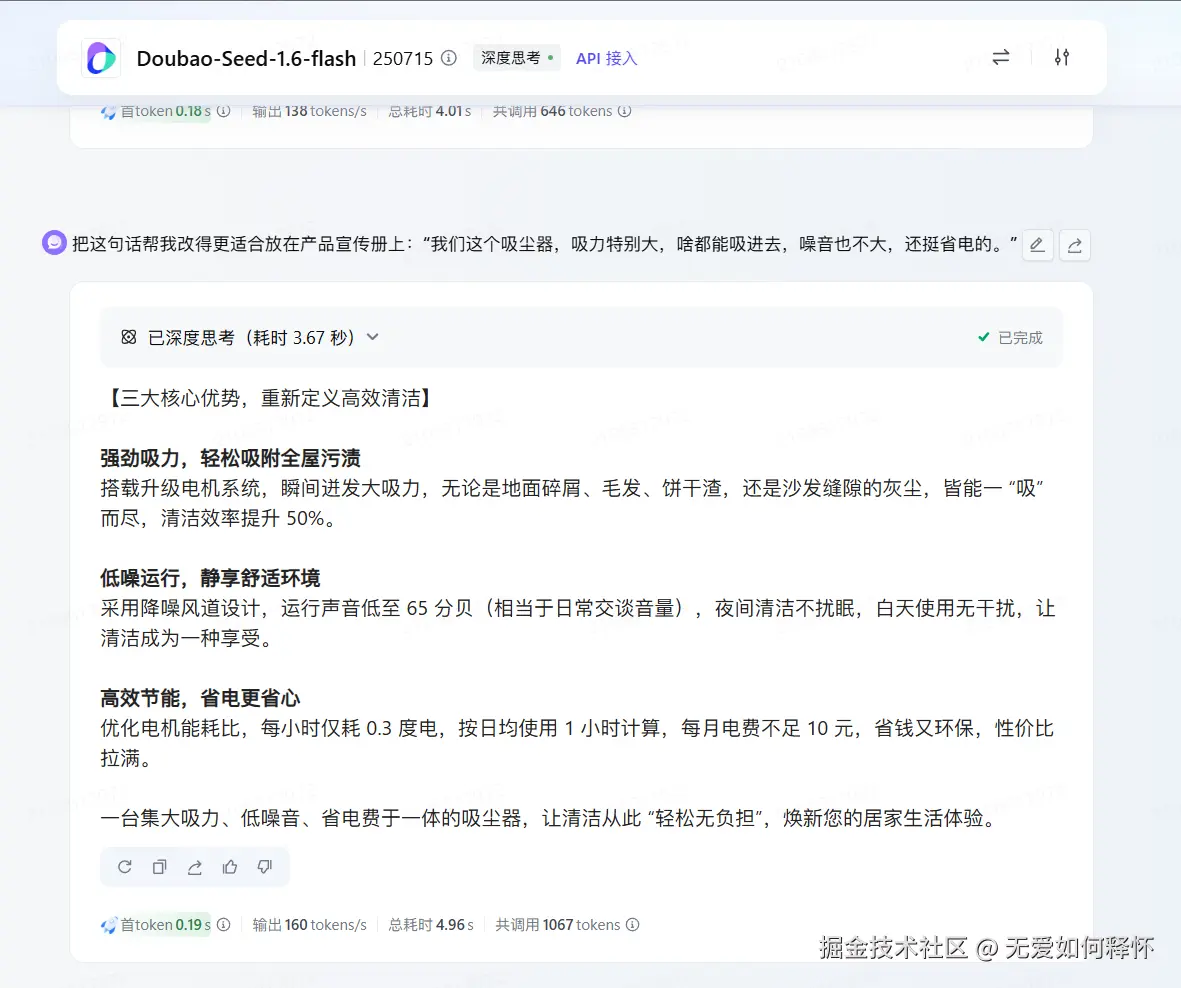
Task: Copy the response with copy icon
Action: (x=160, y=867)
